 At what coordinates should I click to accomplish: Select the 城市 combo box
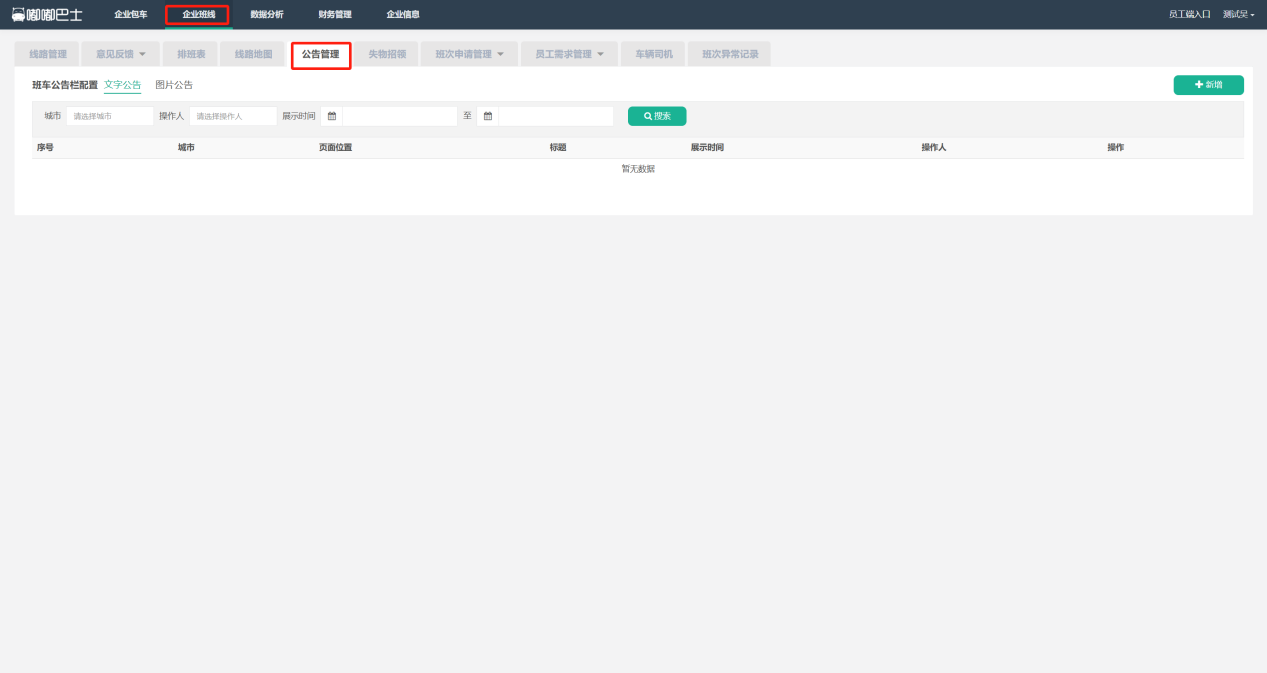coord(110,116)
